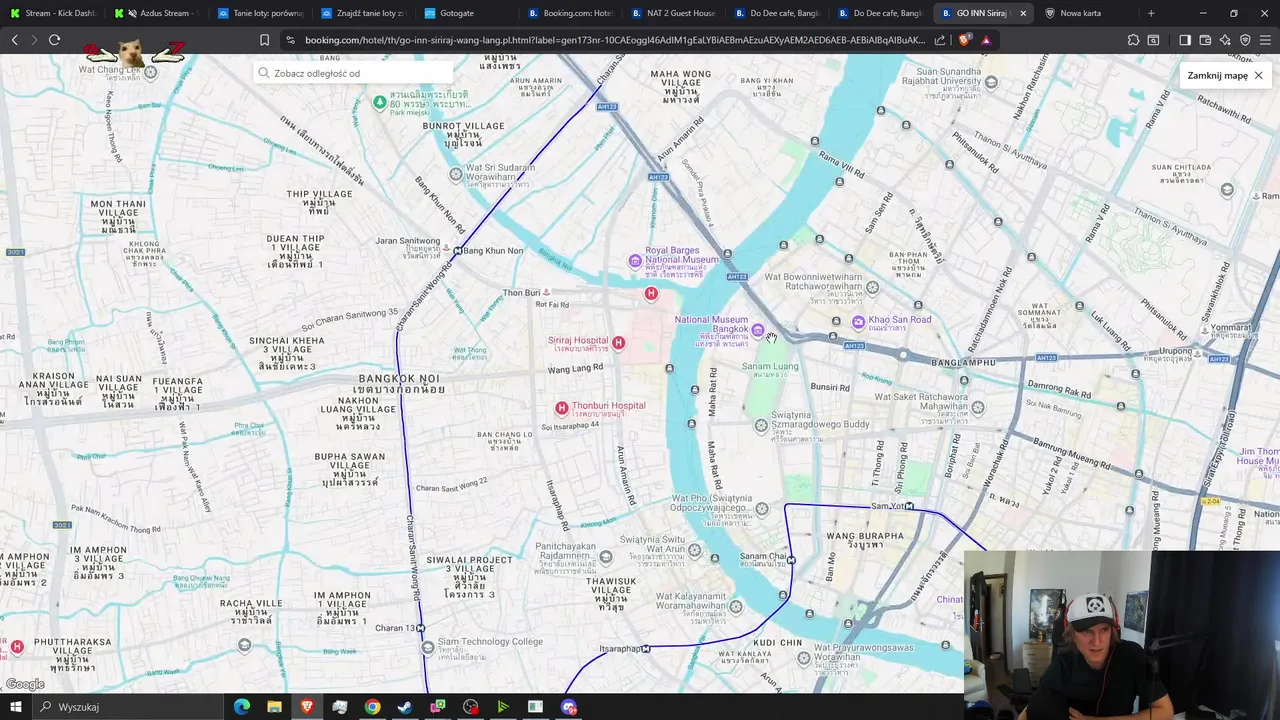This screenshot has width=1280, height=720.
Task: Select Itsaraphap metro station icon
Action: click(646, 649)
